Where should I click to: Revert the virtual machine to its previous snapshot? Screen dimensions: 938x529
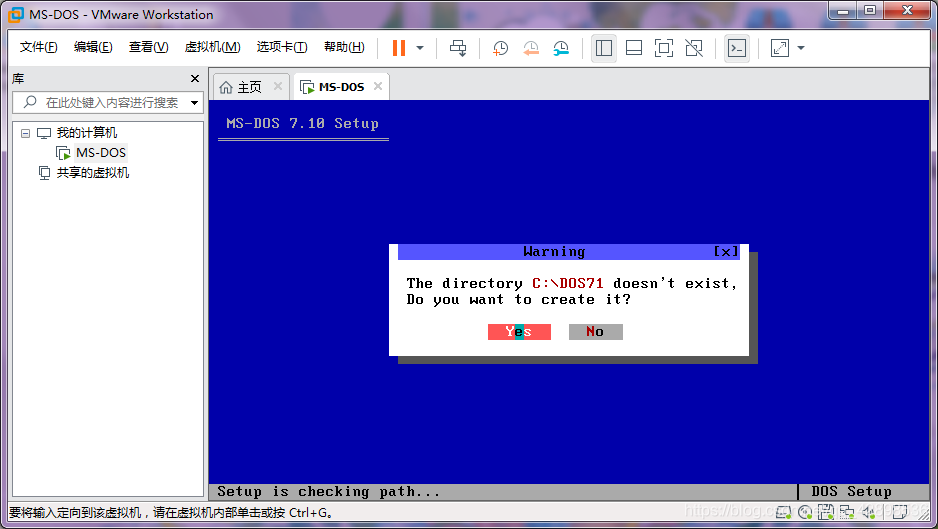(x=531, y=48)
